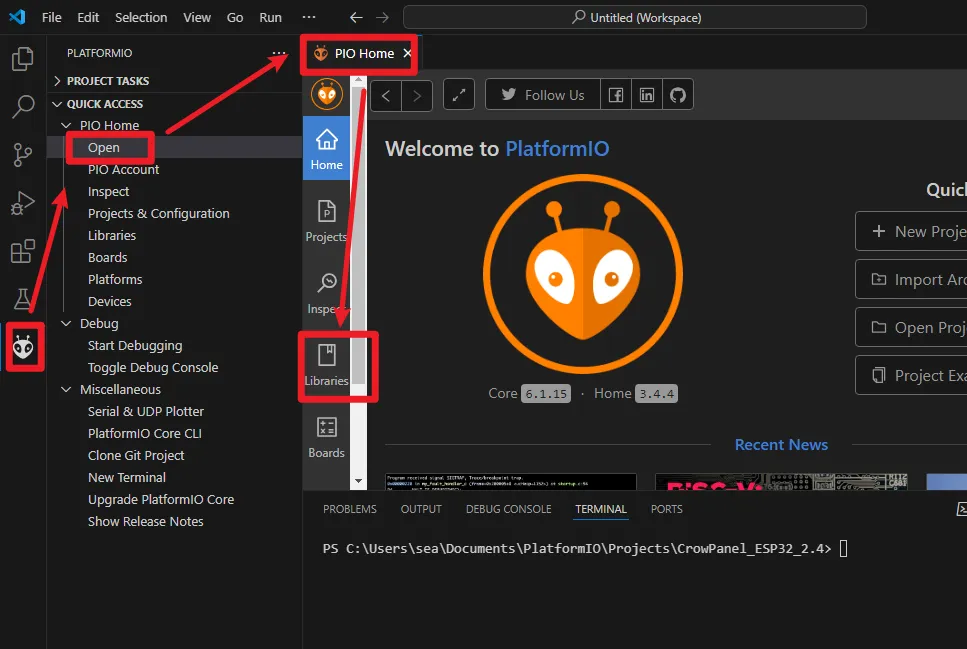The height and width of the screenshot is (649, 967).
Task: Open the Extensions icon in activity bar
Action: [x=22, y=251]
